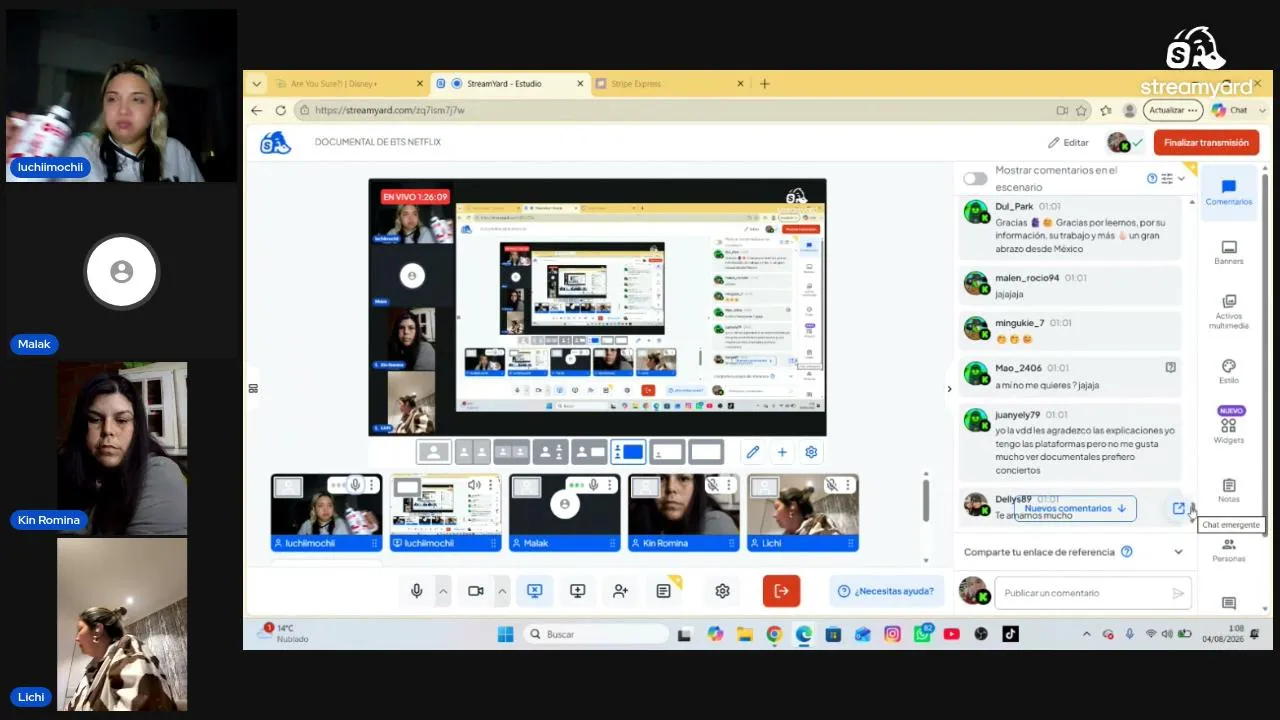Expand microphone options arrow
Viewport: 1280px width, 720px height.
pyautogui.click(x=443, y=591)
